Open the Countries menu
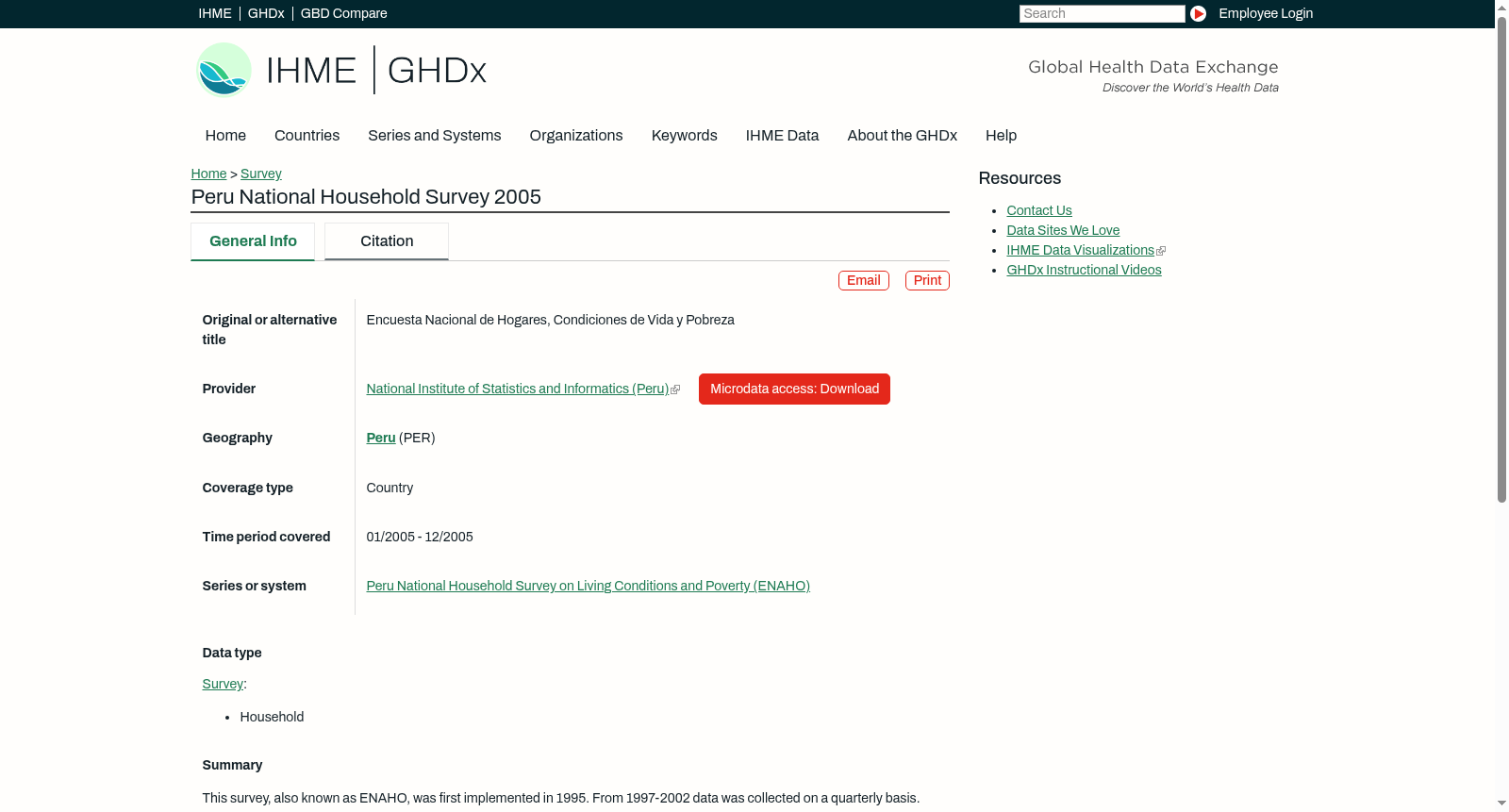This screenshot has width=1509, height=812. (x=307, y=136)
